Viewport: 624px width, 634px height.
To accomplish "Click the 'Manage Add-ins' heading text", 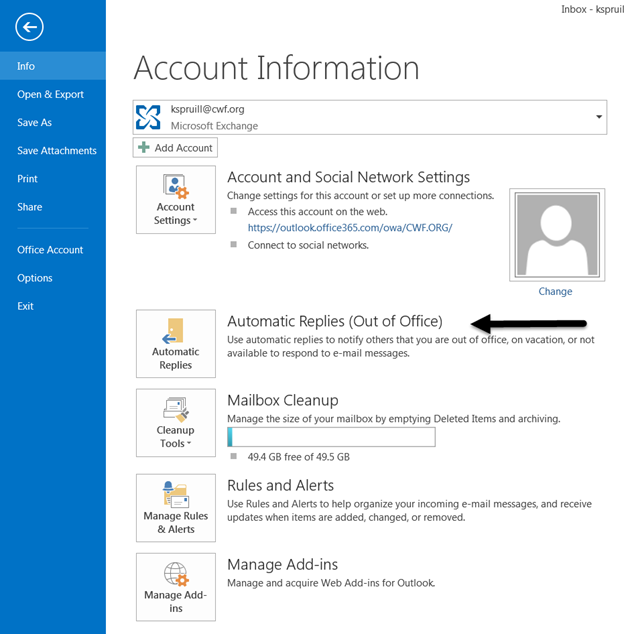I will 283,564.
